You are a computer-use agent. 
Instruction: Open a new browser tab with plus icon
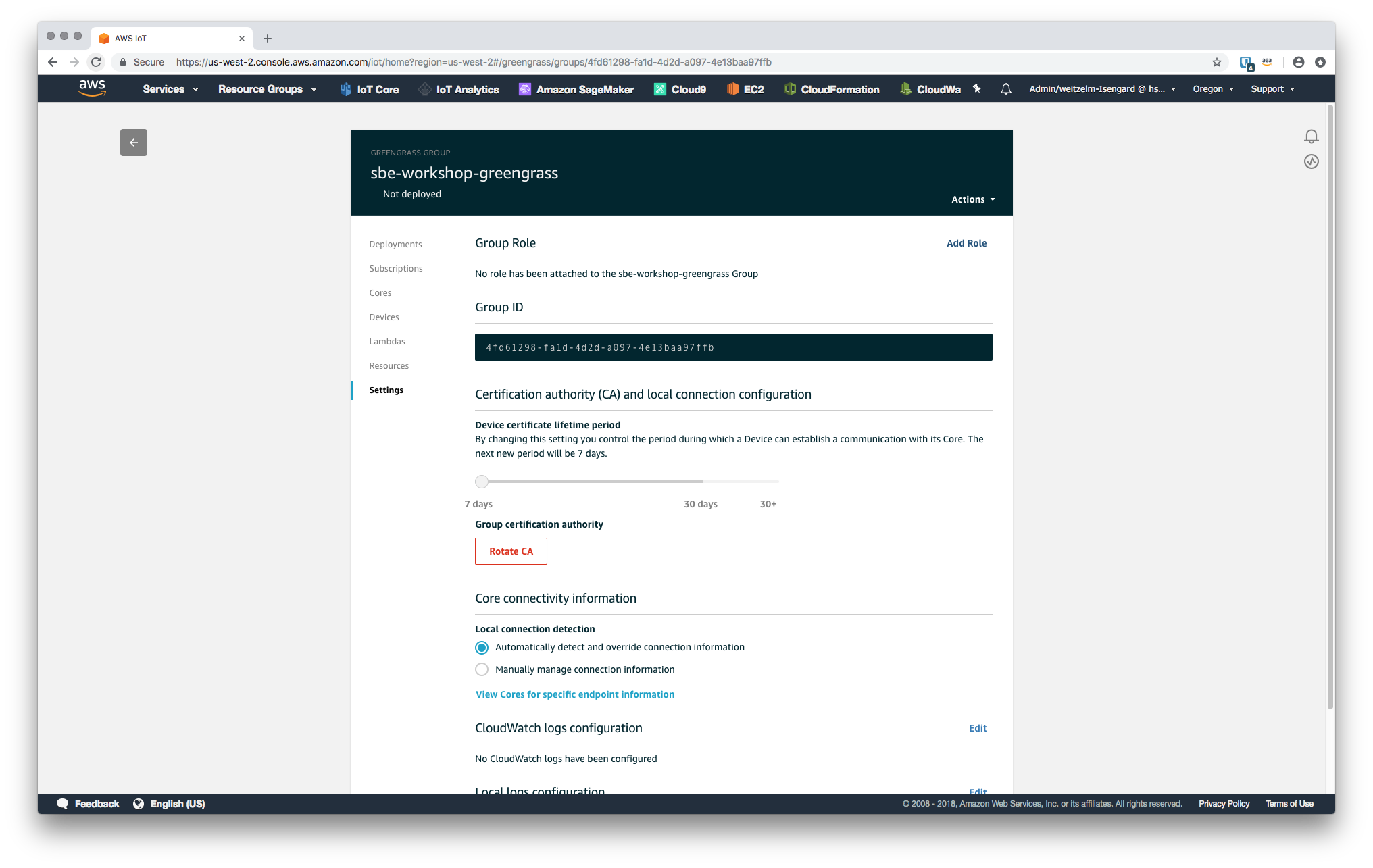(268, 39)
